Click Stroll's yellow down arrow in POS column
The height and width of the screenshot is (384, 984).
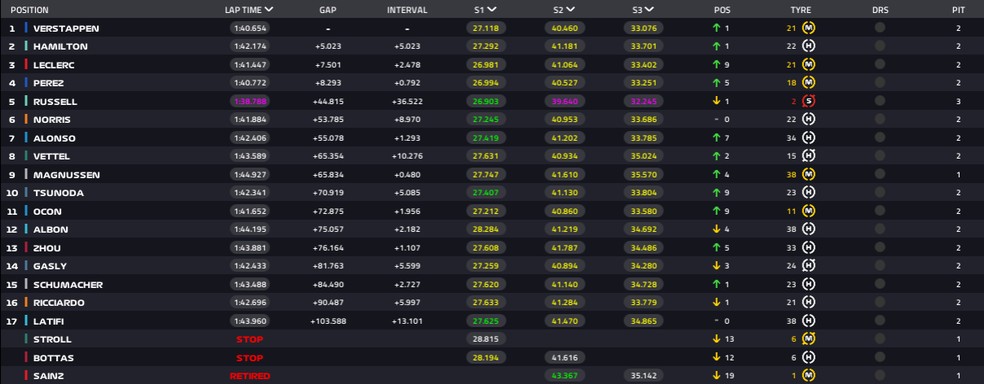[x=716, y=339]
